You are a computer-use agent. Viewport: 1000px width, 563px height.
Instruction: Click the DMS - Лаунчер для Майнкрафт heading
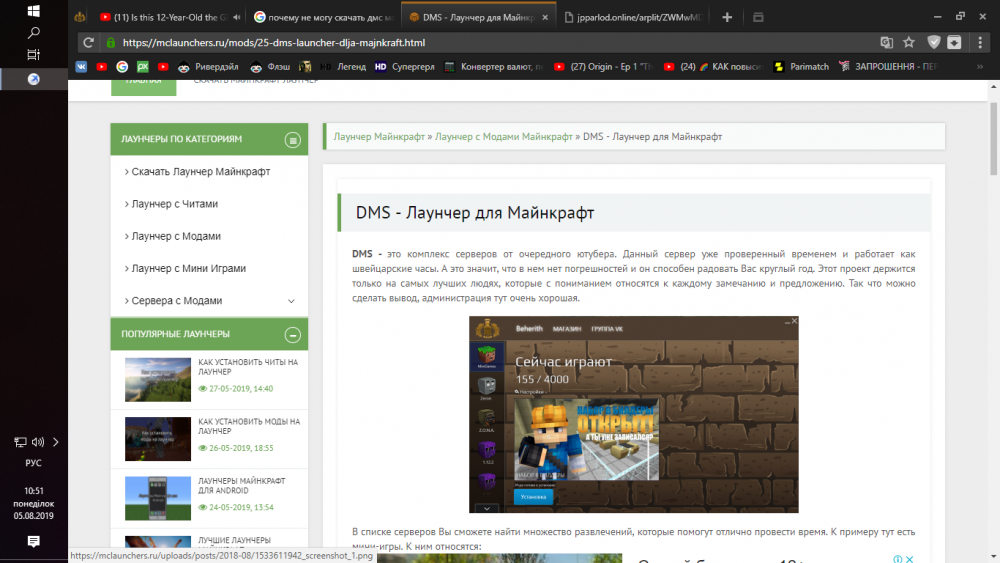point(474,212)
